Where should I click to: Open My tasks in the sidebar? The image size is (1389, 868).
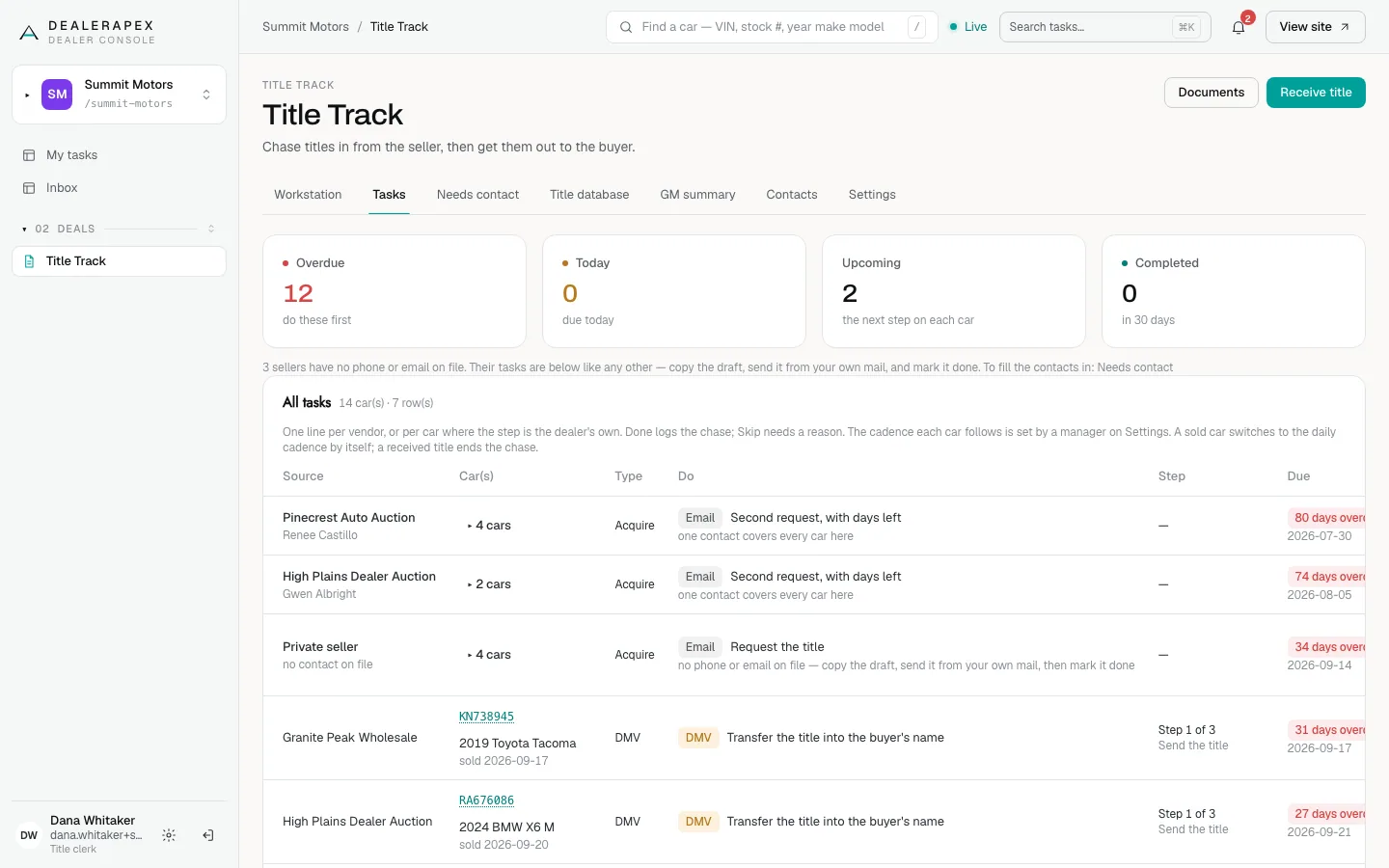coord(119,155)
